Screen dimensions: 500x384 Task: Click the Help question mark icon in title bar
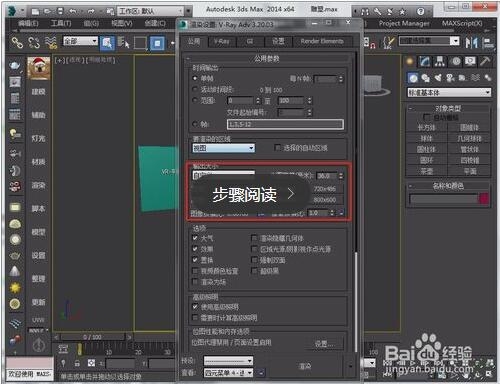click(421, 11)
